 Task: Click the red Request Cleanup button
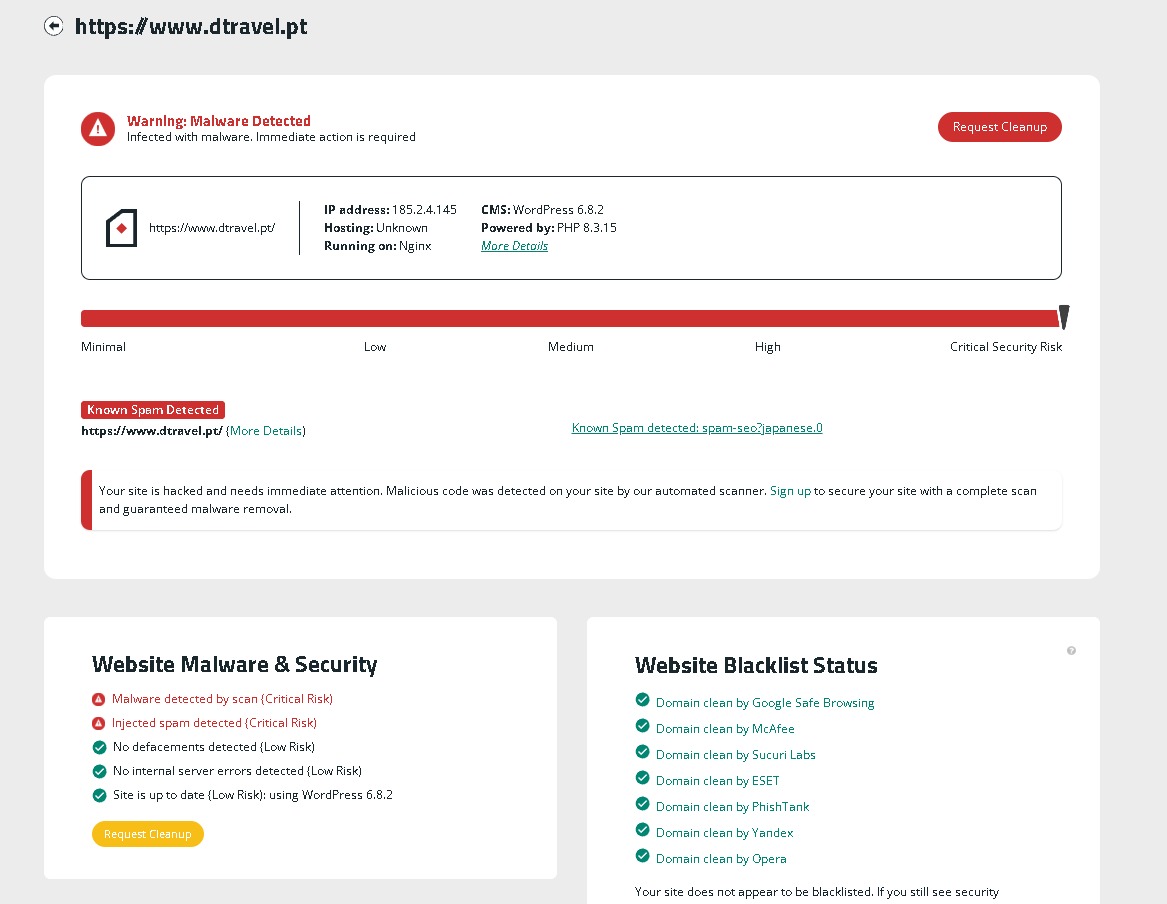click(1000, 127)
